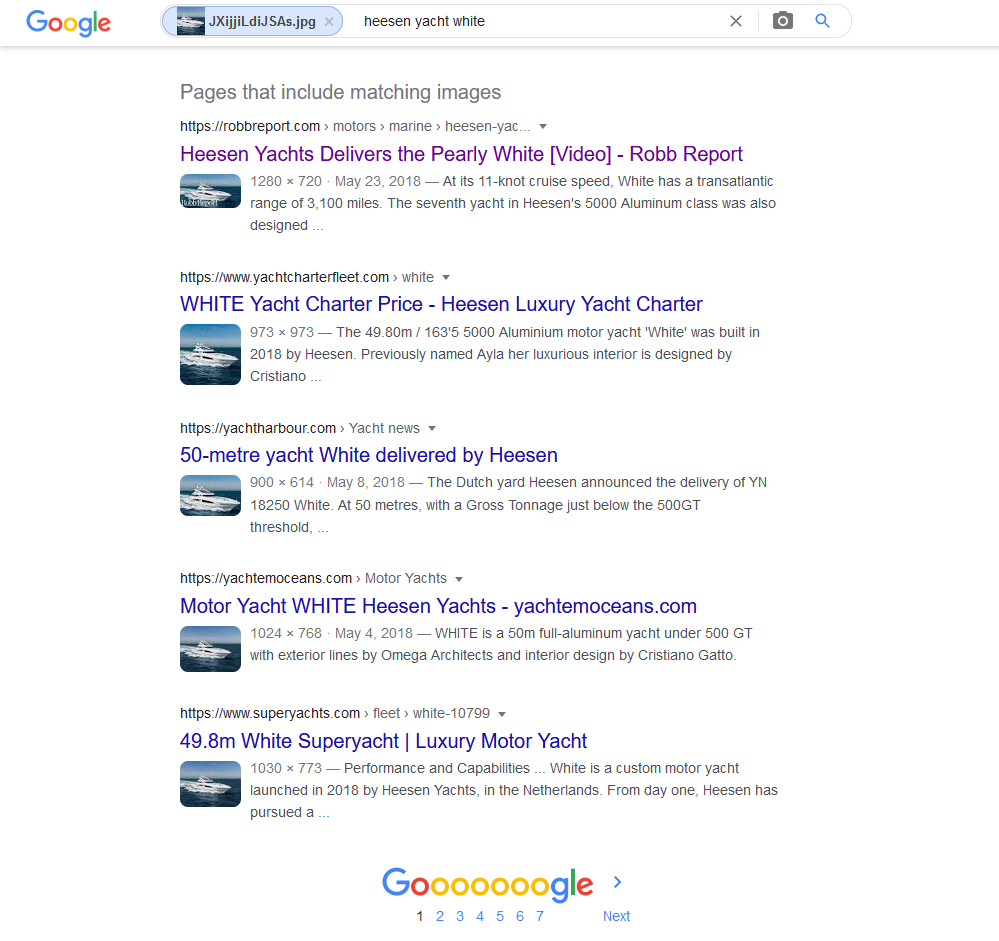The width and height of the screenshot is (999, 941).
Task: Expand the yachtemoceans.com result options arrow
Action: tap(459, 579)
